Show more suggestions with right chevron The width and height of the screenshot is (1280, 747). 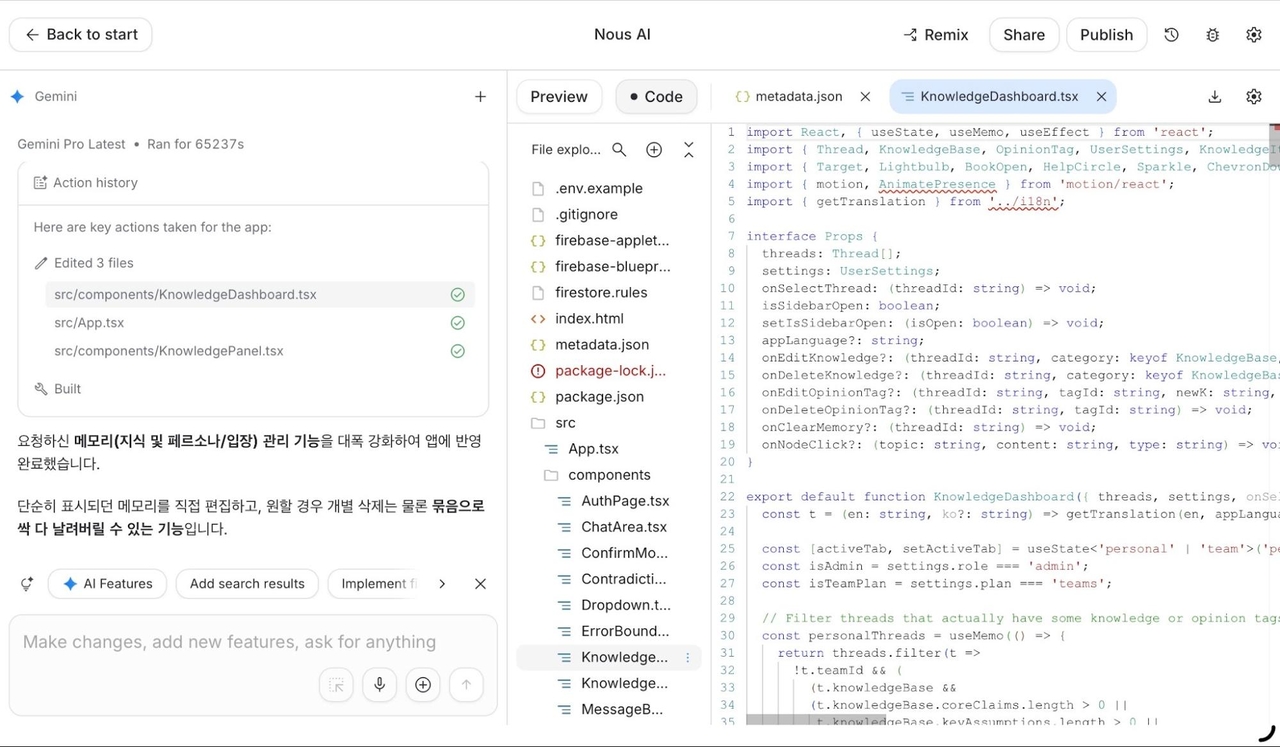[x=442, y=584]
